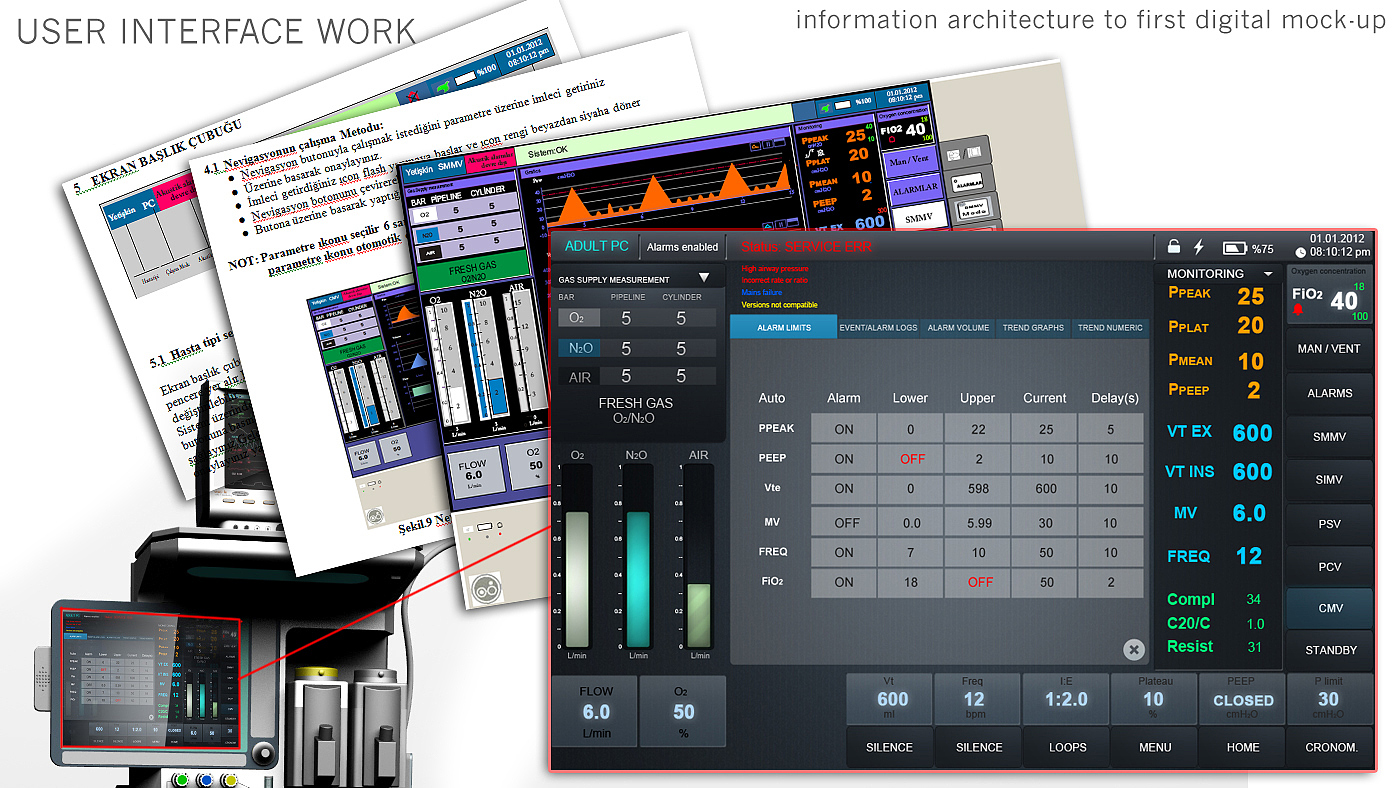This screenshot has width=1400, height=788.
Task: Toggle the PPEAK alarm ON cell
Action: [x=844, y=428]
